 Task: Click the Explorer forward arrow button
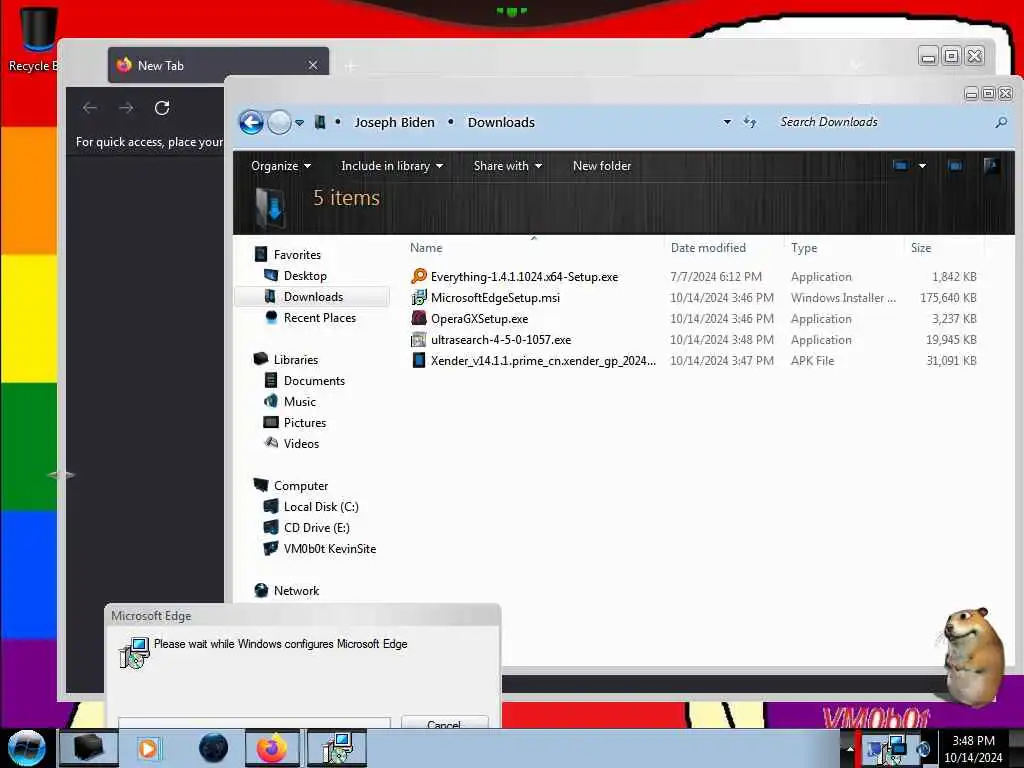[x=280, y=122]
